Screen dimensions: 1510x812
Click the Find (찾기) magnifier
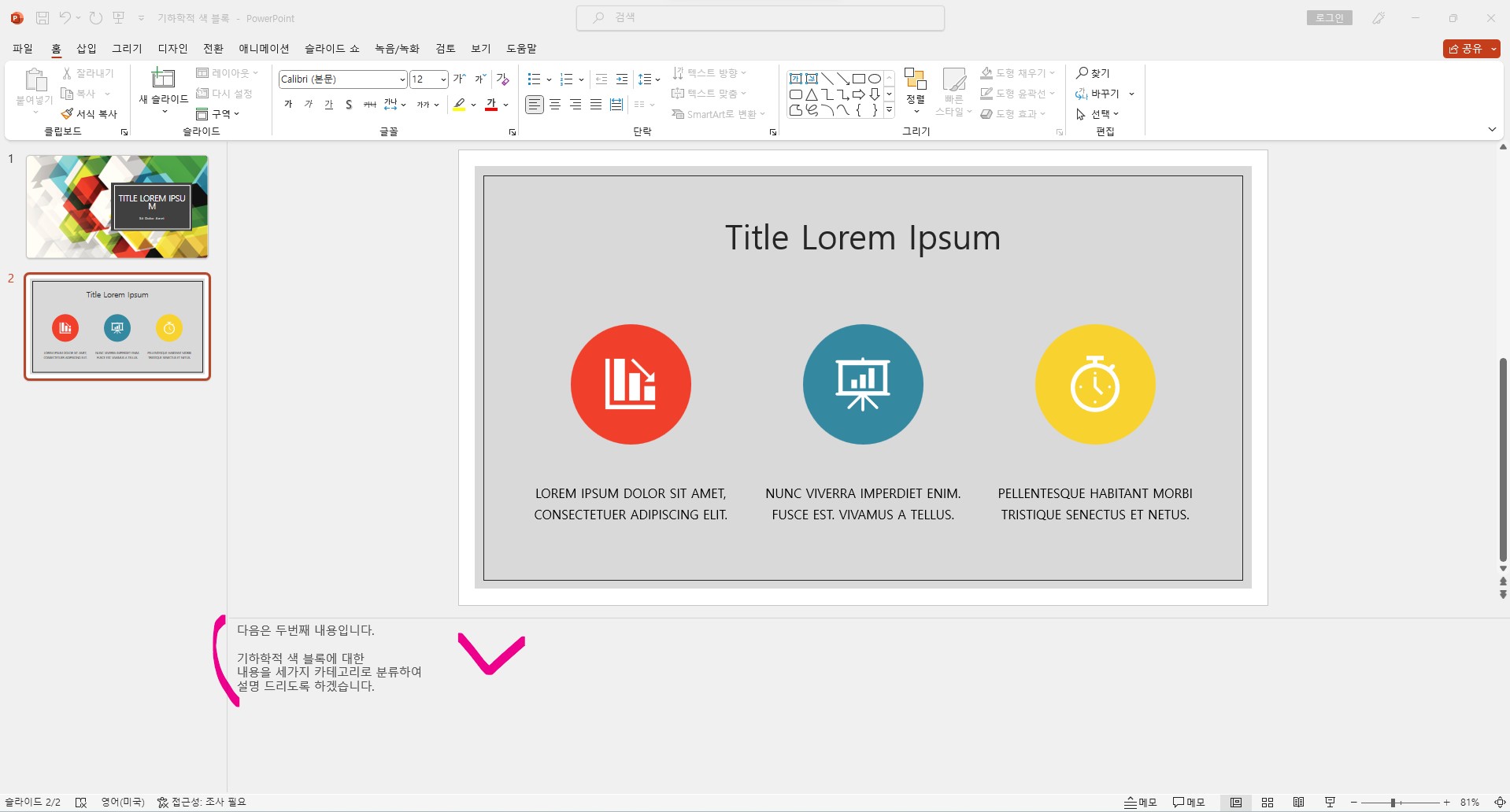(1083, 72)
